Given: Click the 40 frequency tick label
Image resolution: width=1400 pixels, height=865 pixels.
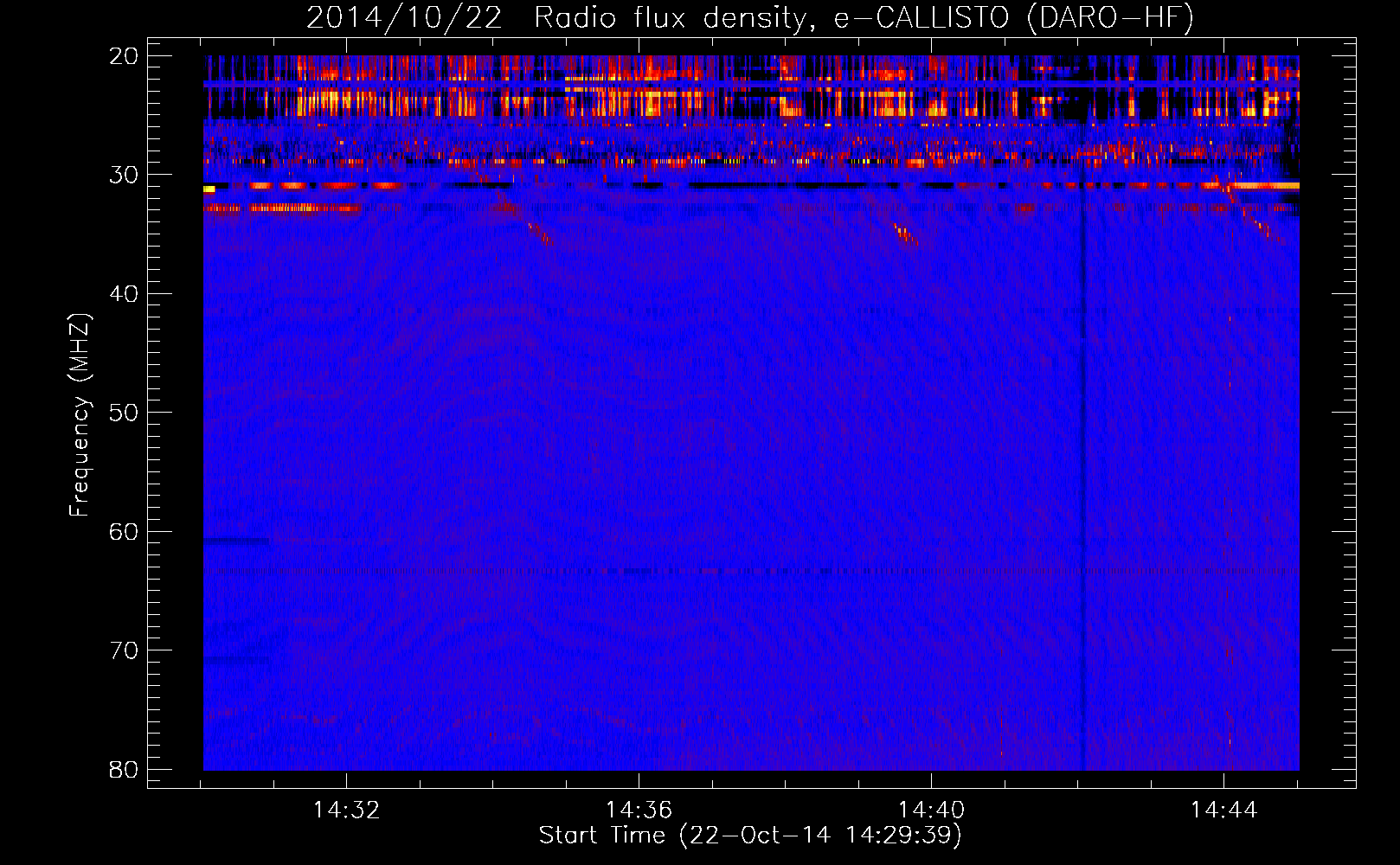Looking at the screenshot, I should pos(124,294).
